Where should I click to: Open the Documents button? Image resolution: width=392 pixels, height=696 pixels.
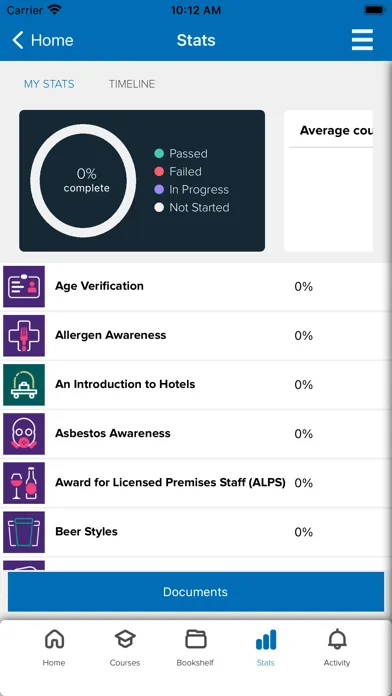point(196,592)
